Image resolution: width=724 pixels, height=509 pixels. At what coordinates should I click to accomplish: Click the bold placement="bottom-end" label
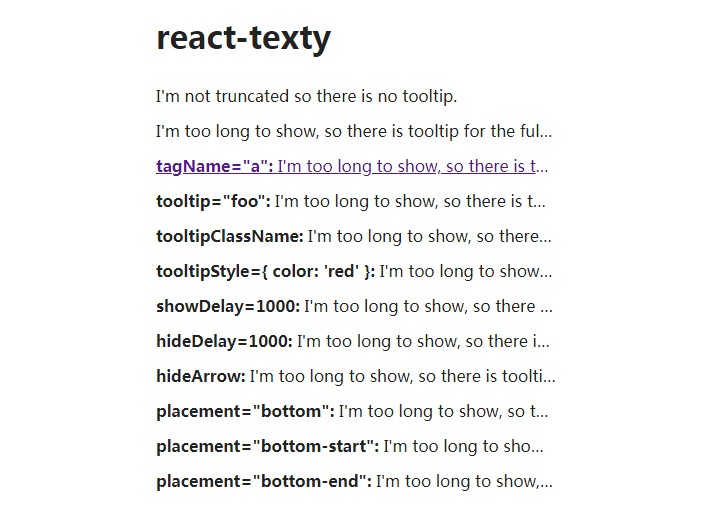point(264,482)
